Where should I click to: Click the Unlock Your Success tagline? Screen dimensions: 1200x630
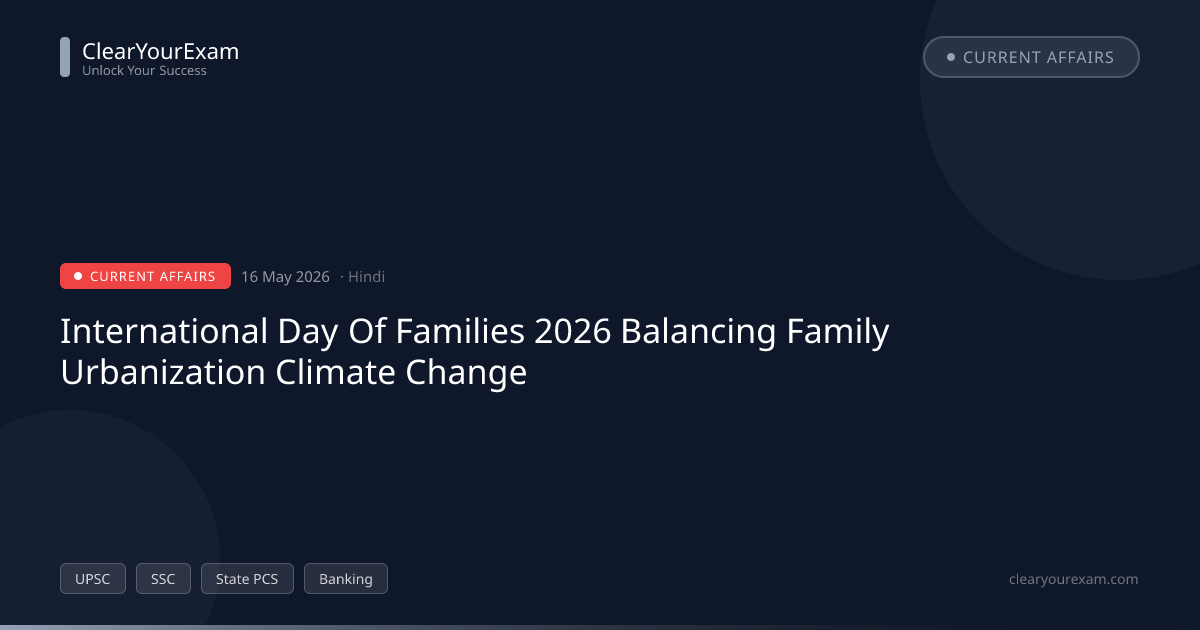click(x=144, y=71)
